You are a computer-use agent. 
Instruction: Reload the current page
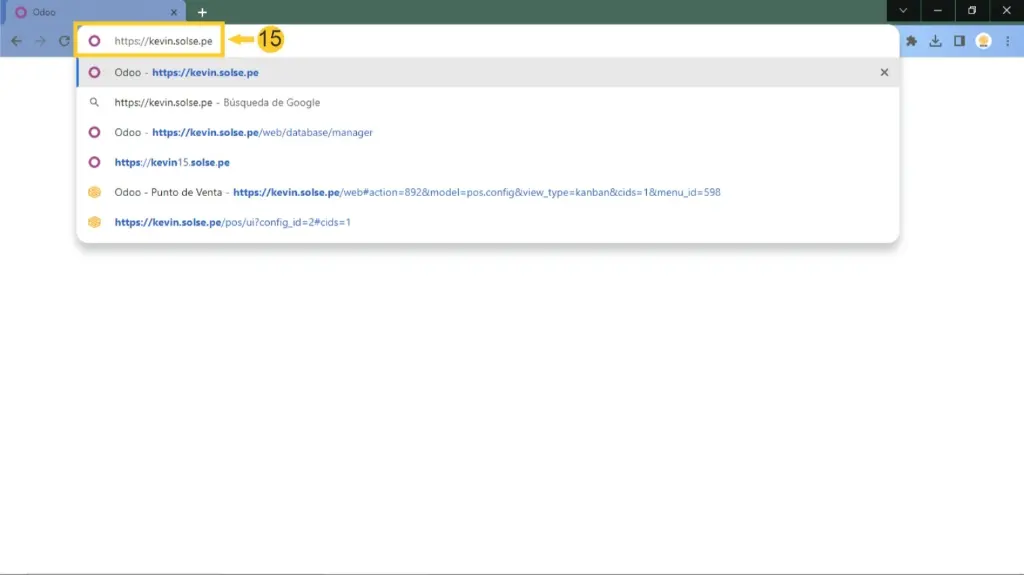coord(64,41)
